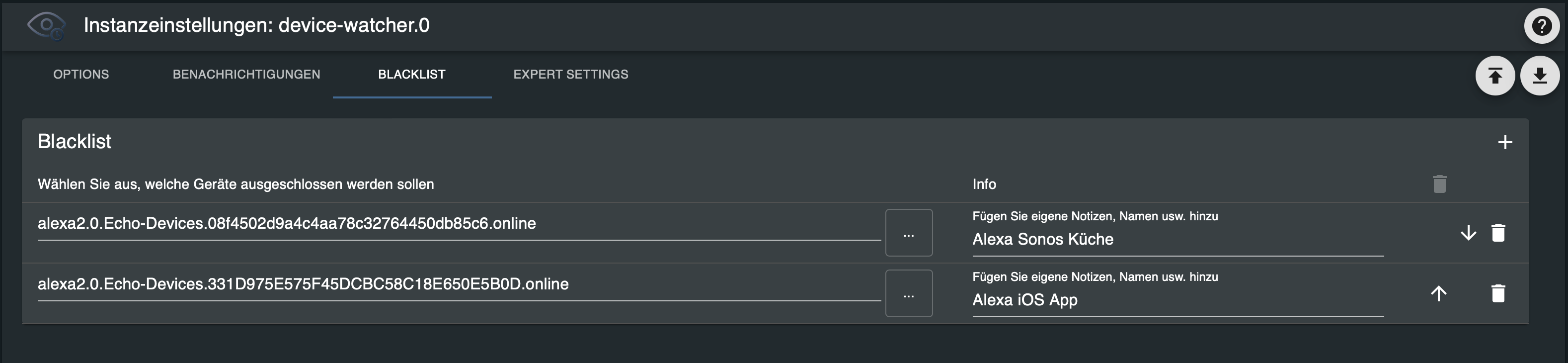This screenshot has width=1568, height=363.
Task: Delete the Alexa Sonos Küche blacklist entry
Action: click(x=1498, y=233)
